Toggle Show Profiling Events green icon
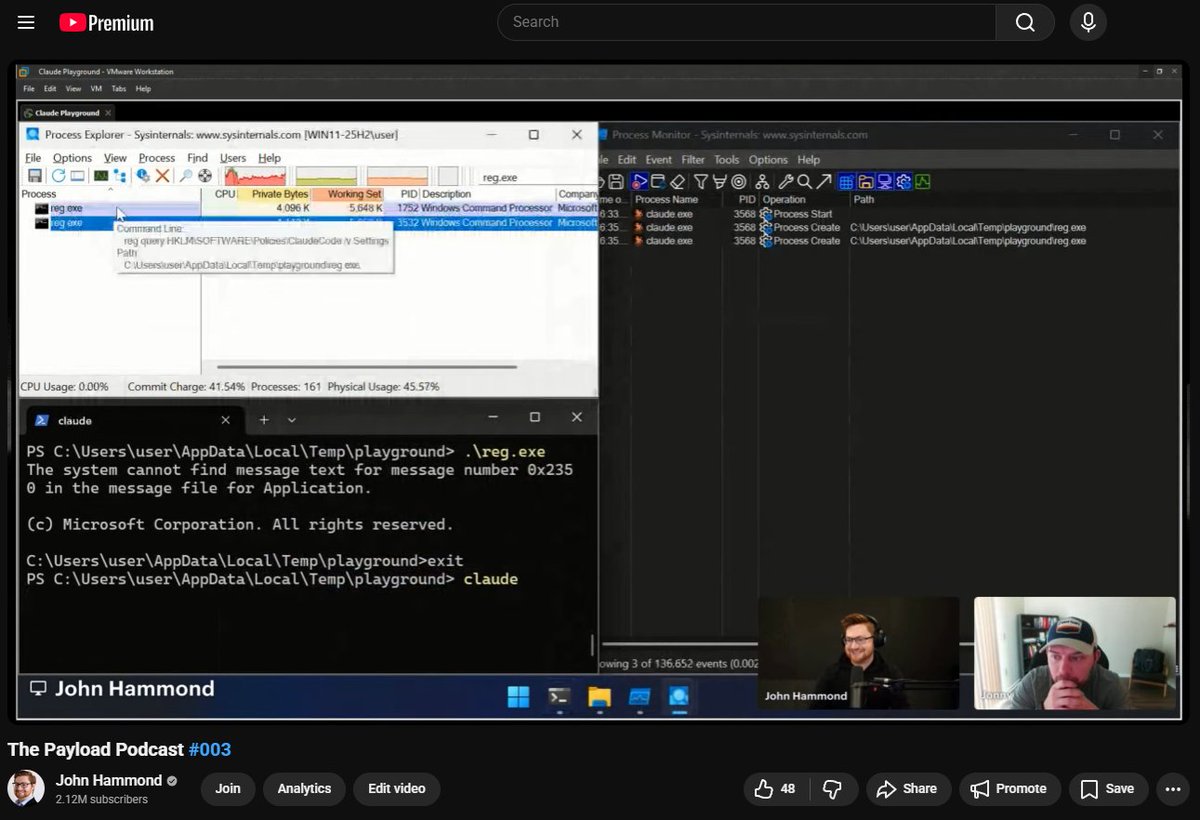This screenshot has height=820, width=1200. [923, 181]
